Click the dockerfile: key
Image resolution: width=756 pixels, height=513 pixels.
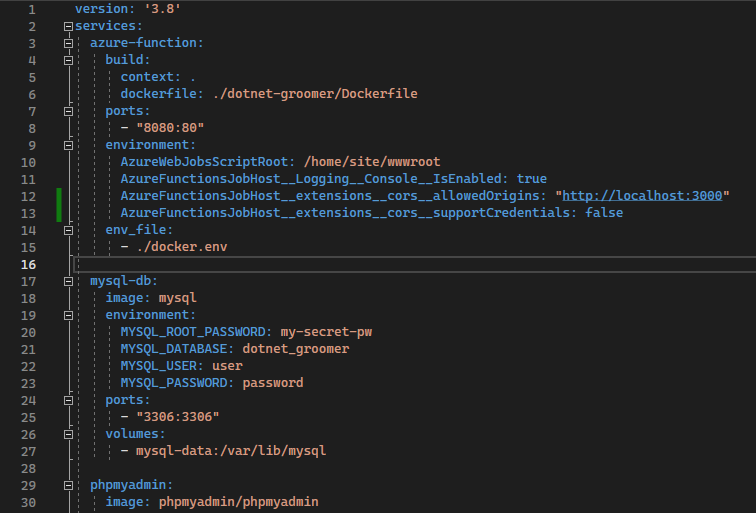click(162, 94)
